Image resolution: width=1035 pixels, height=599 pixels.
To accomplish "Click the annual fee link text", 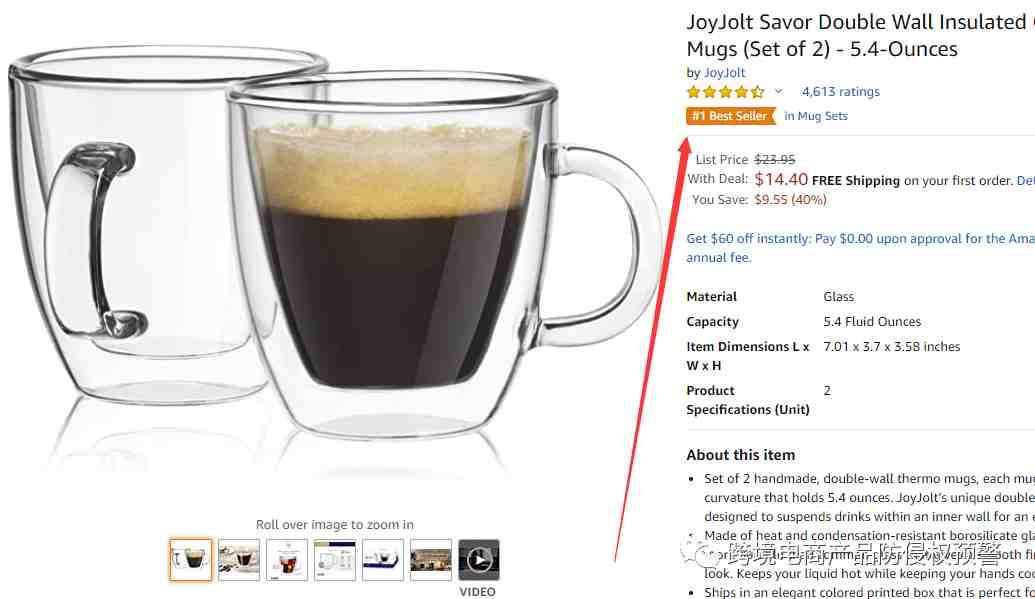I will [x=718, y=258].
